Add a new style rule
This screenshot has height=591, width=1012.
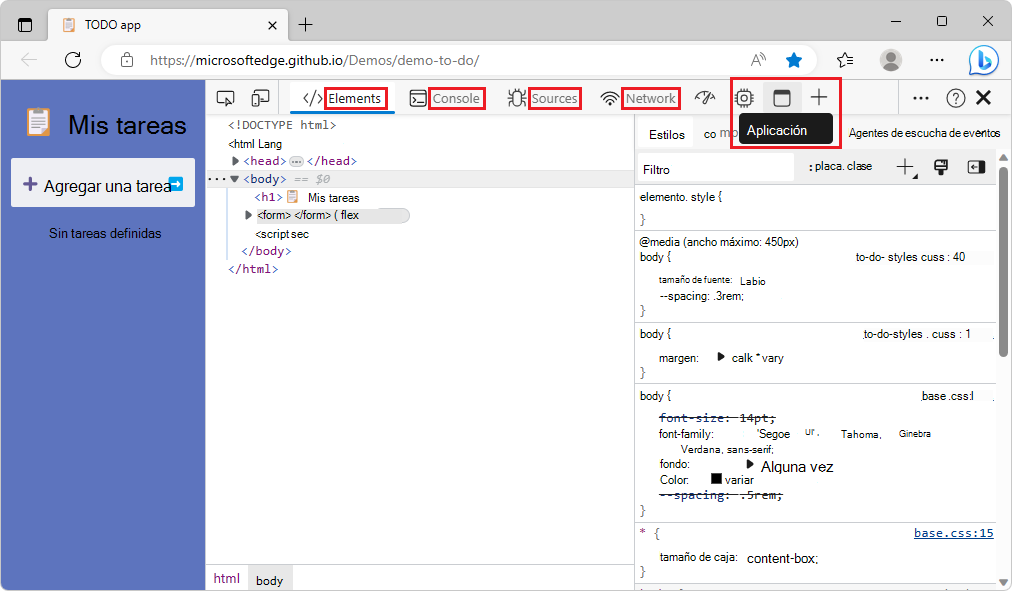pyautogui.click(x=906, y=167)
